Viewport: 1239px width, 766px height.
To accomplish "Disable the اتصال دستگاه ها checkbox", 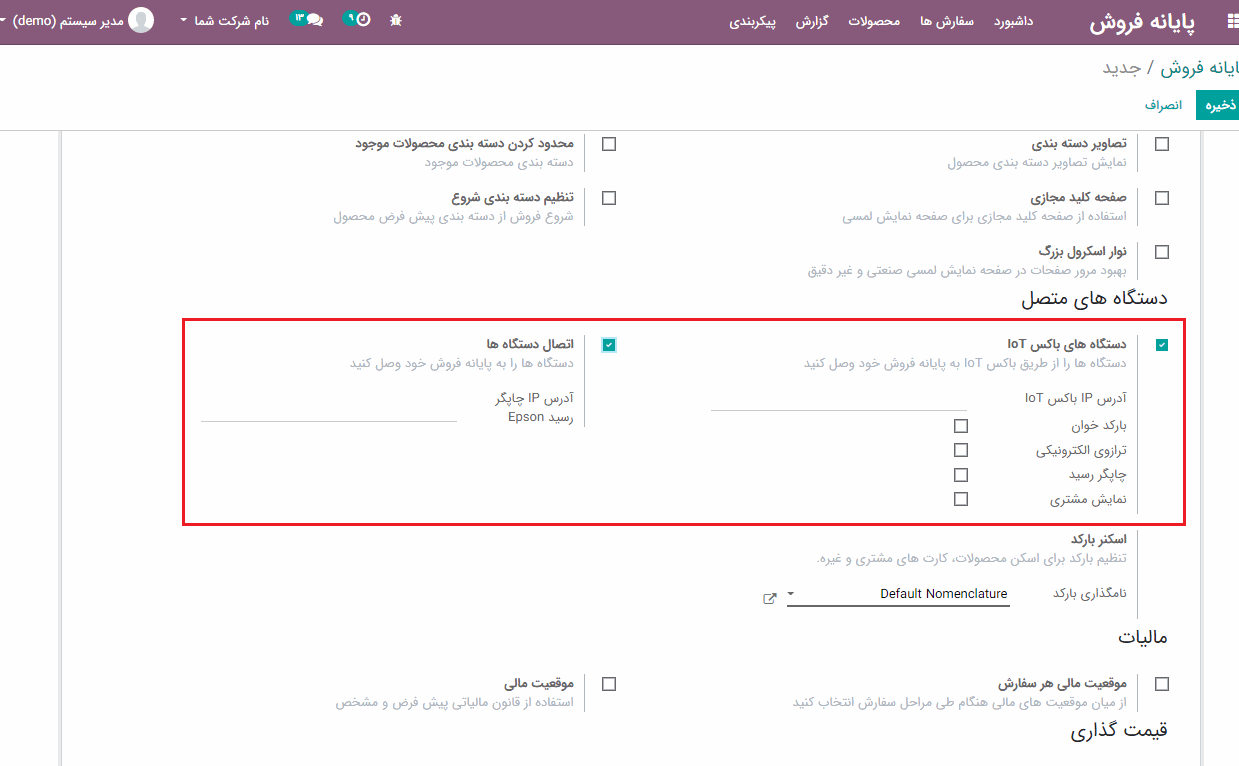I will [609, 345].
